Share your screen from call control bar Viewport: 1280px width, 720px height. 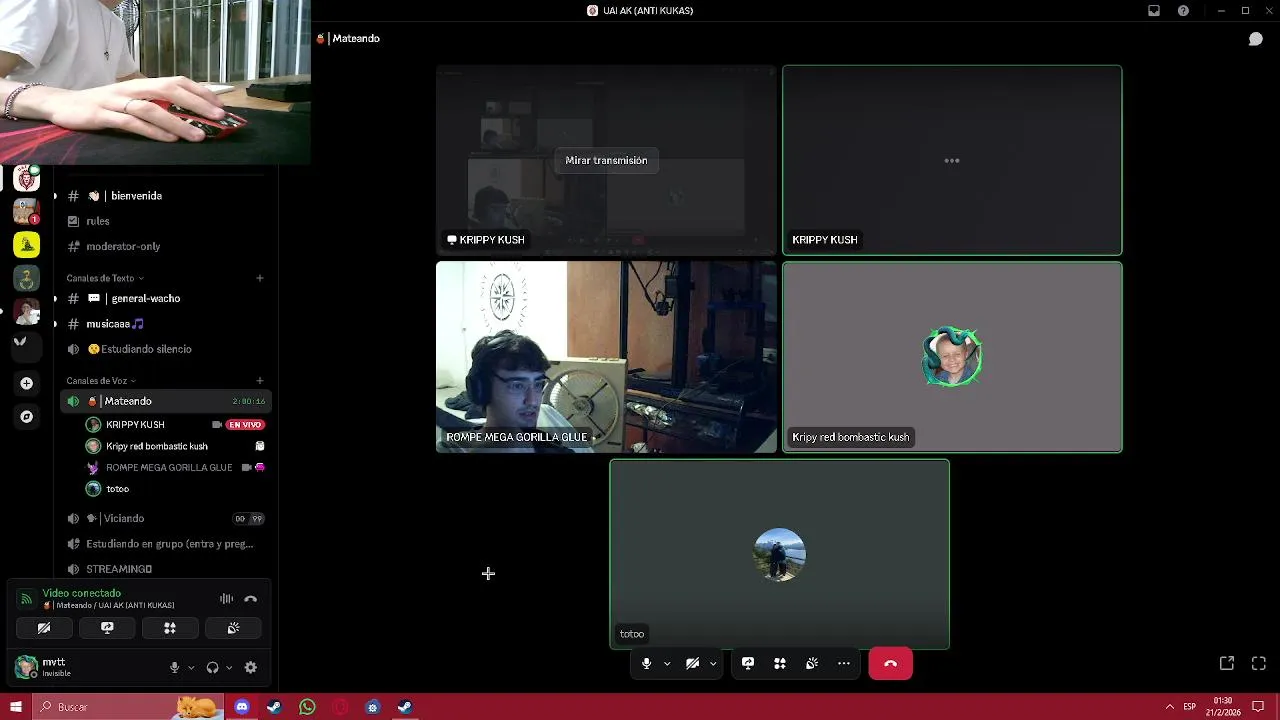pyautogui.click(x=748, y=663)
